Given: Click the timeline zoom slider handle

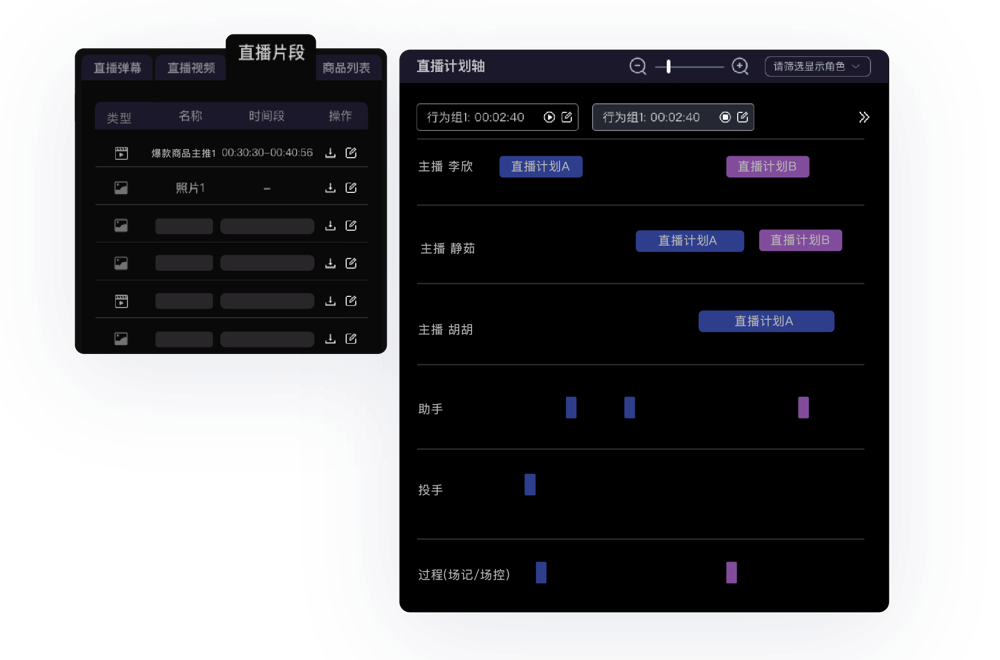Looking at the screenshot, I should [x=669, y=66].
